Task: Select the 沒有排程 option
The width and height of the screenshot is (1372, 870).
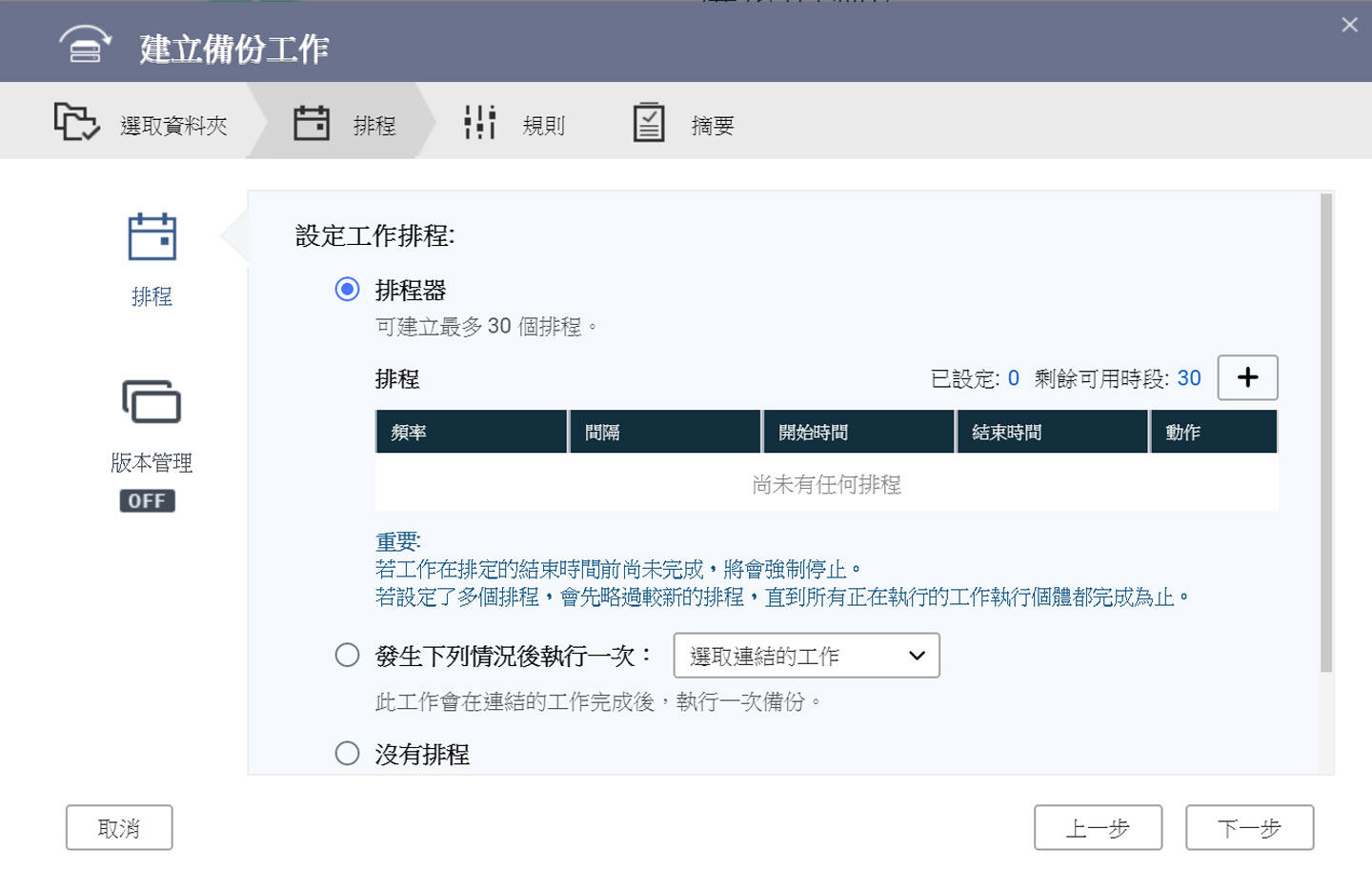Action: tap(347, 753)
